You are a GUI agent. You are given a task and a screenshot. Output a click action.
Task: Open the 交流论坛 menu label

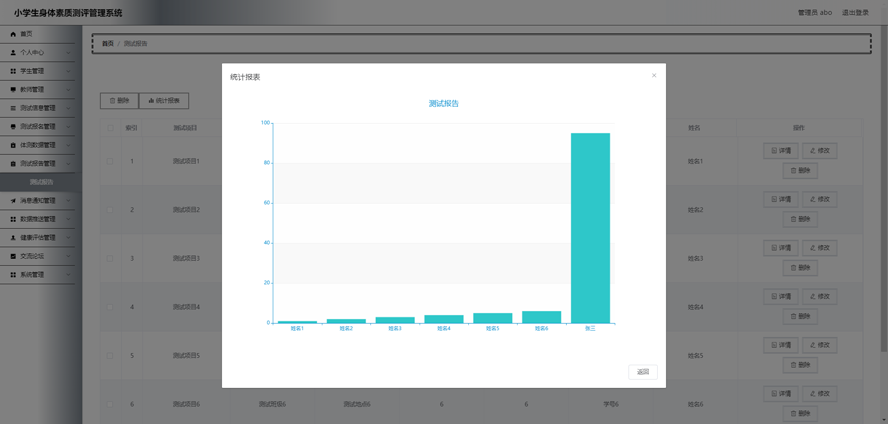click(x=32, y=256)
